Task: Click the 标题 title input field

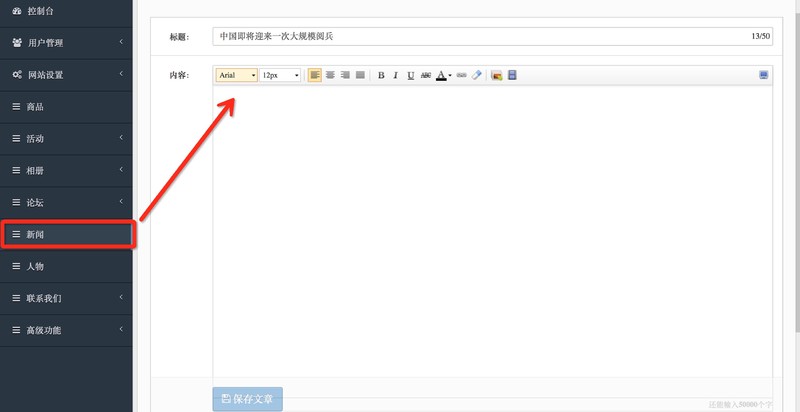Action: pos(492,37)
